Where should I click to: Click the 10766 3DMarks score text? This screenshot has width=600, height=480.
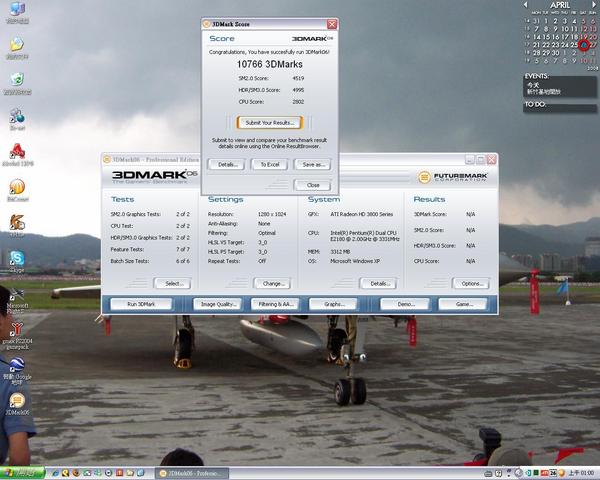coord(270,64)
